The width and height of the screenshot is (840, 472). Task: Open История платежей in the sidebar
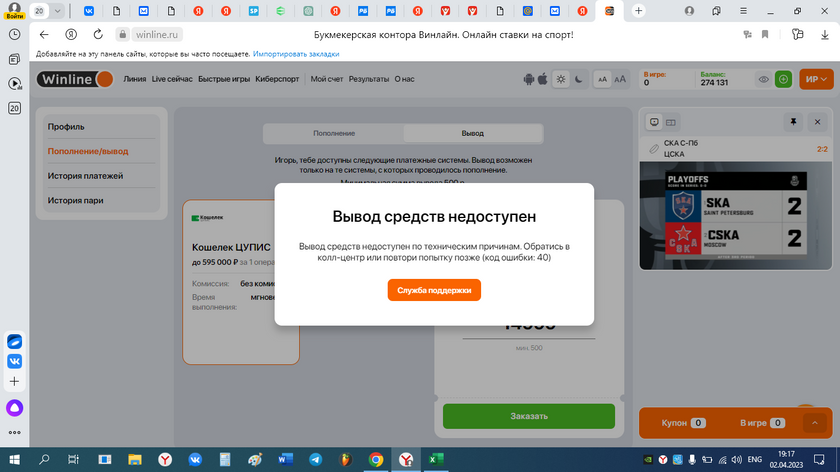pos(85,176)
